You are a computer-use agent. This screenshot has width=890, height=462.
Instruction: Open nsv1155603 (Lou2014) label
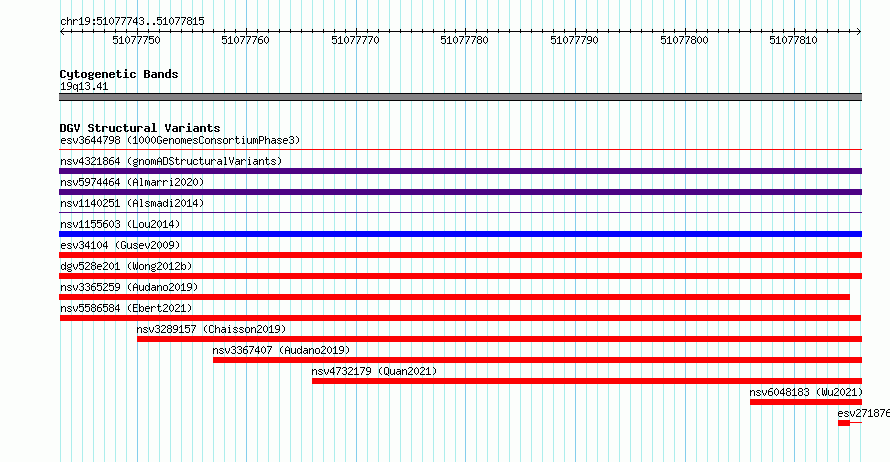tap(120, 224)
